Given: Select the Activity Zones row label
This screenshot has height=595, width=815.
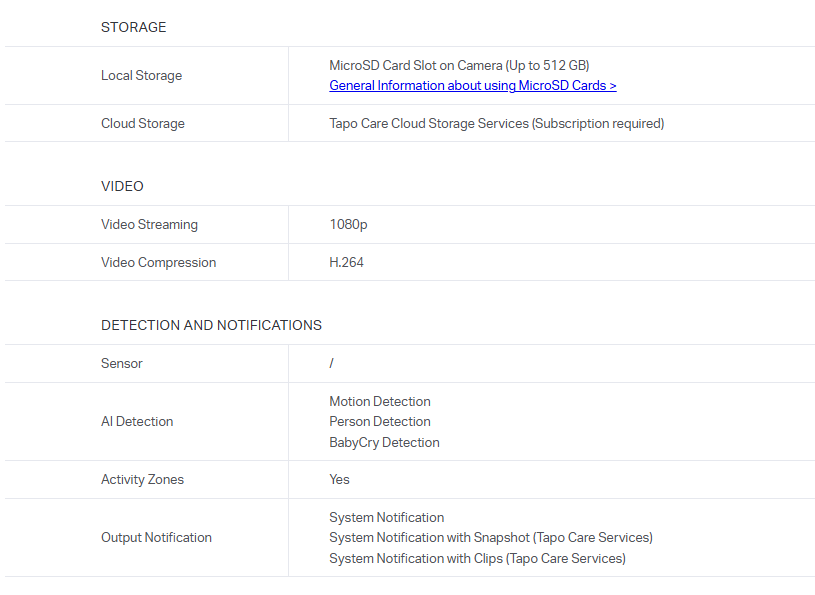Looking at the screenshot, I should 142,480.
